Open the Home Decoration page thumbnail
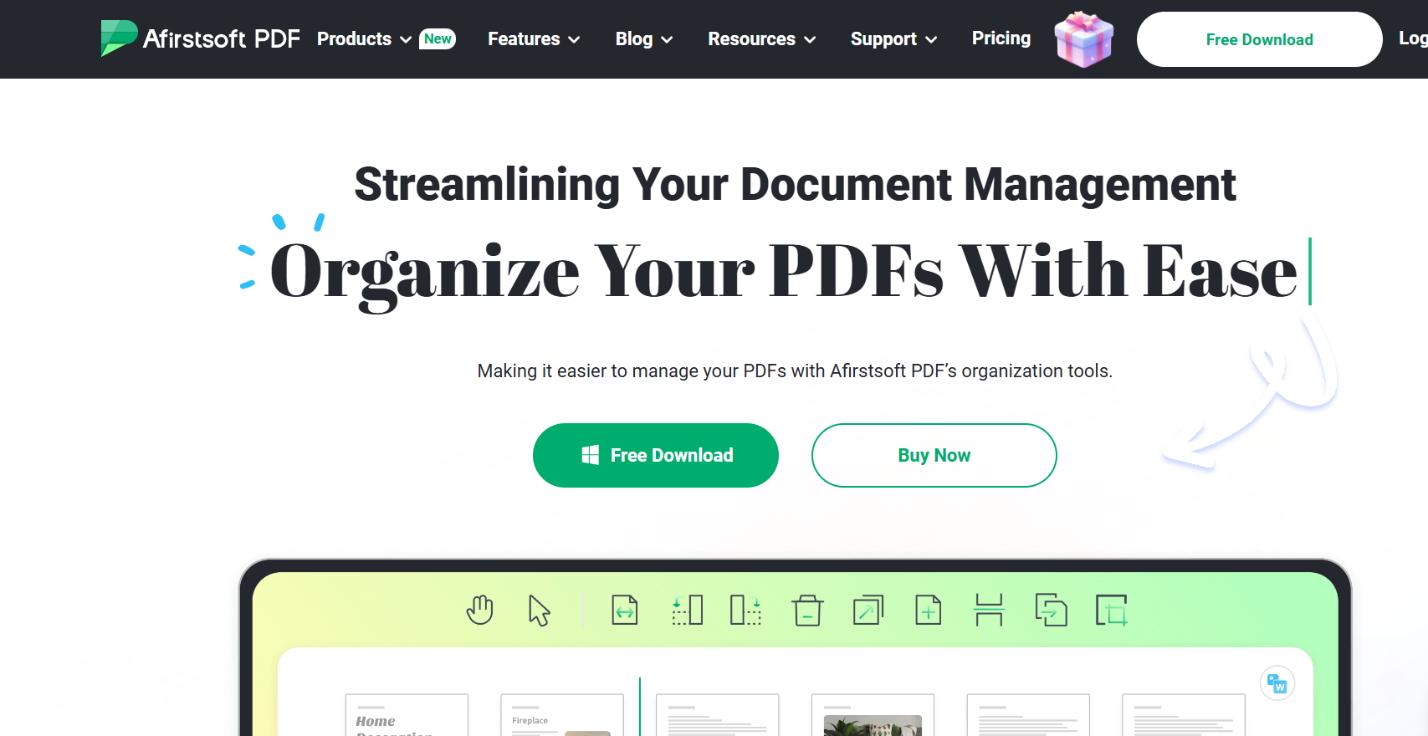Viewport: 1428px width, 736px height. coord(406,715)
